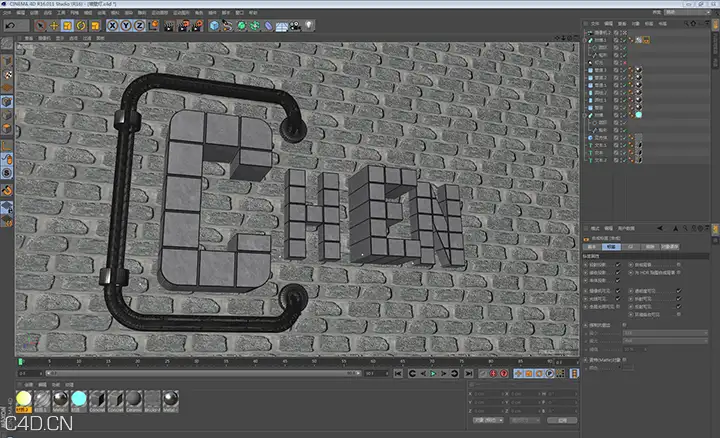This screenshot has height=438, width=720.
Task: Activate the Scale tool
Action: [x=68, y=26]
